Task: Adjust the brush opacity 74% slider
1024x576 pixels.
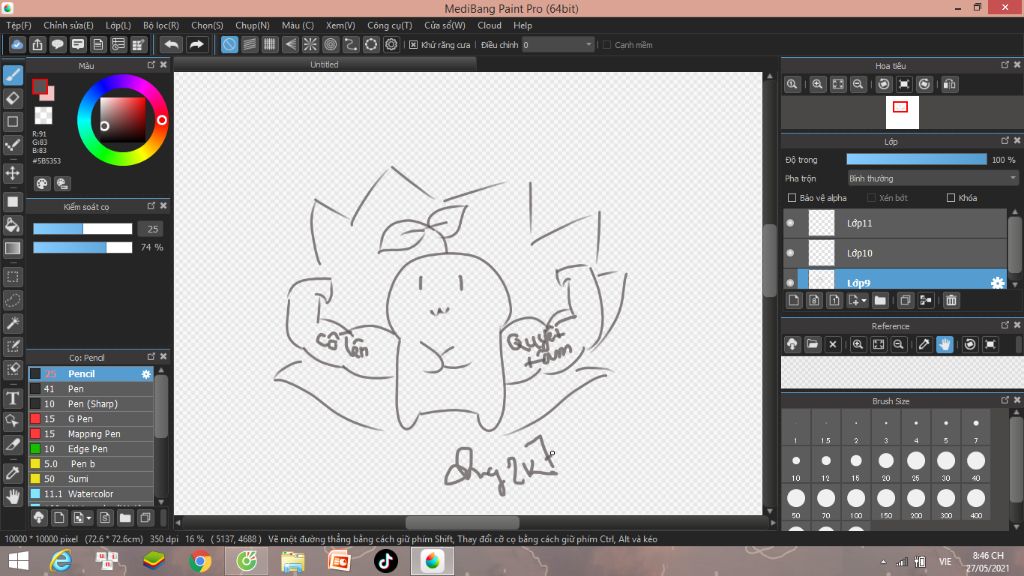Action: coord(82,248)
